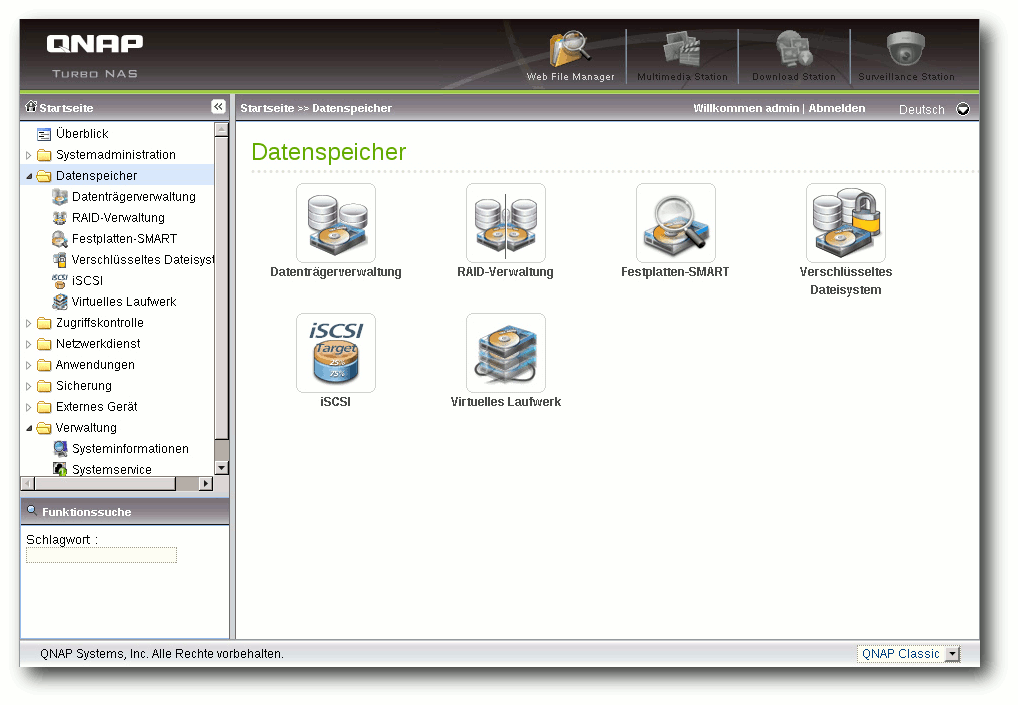Click Festplatten-SMART caption in main panel
This screenshot has height=705, width=1018.
675,272
